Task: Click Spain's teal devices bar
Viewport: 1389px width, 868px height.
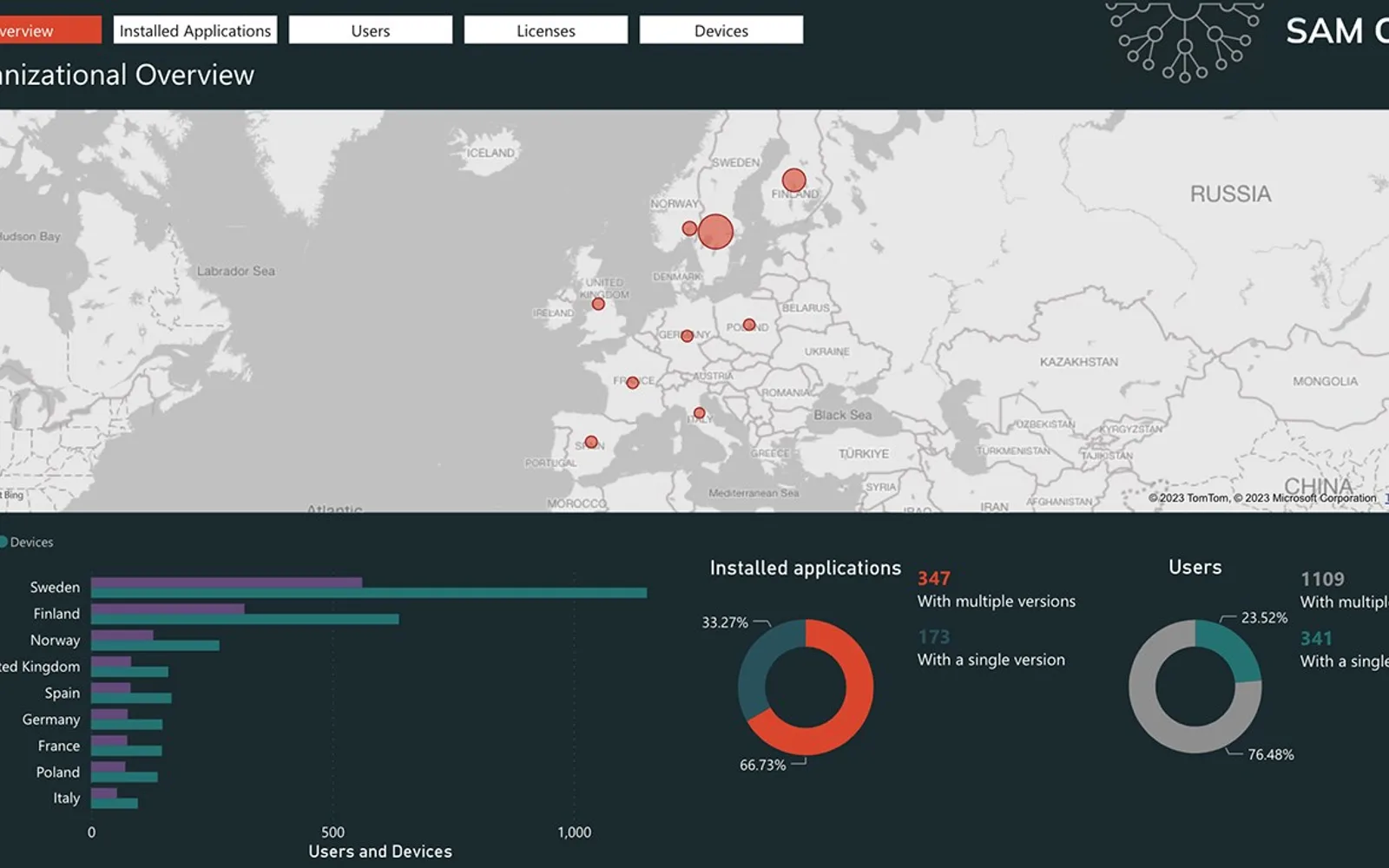Action: coord(131,698)
